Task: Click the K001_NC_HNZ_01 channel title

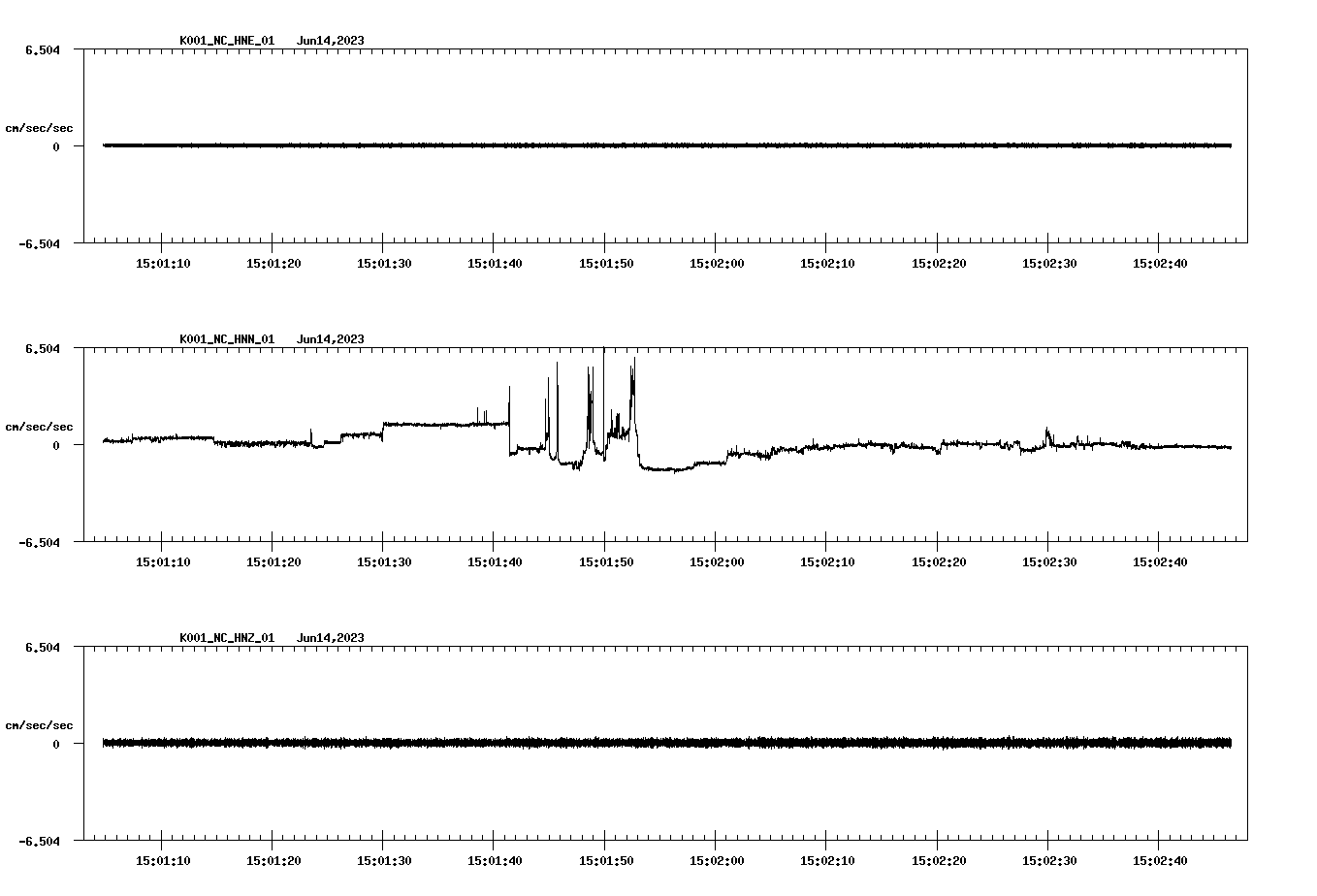Action: click(226, 638)
